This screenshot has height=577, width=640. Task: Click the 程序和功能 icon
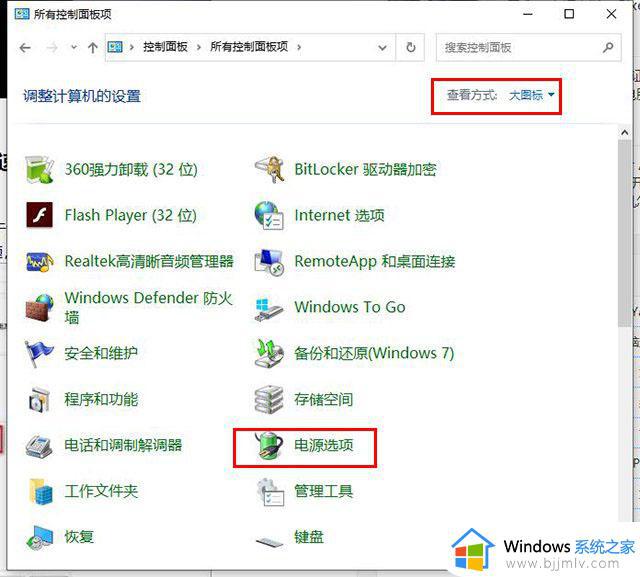[39, 399]
